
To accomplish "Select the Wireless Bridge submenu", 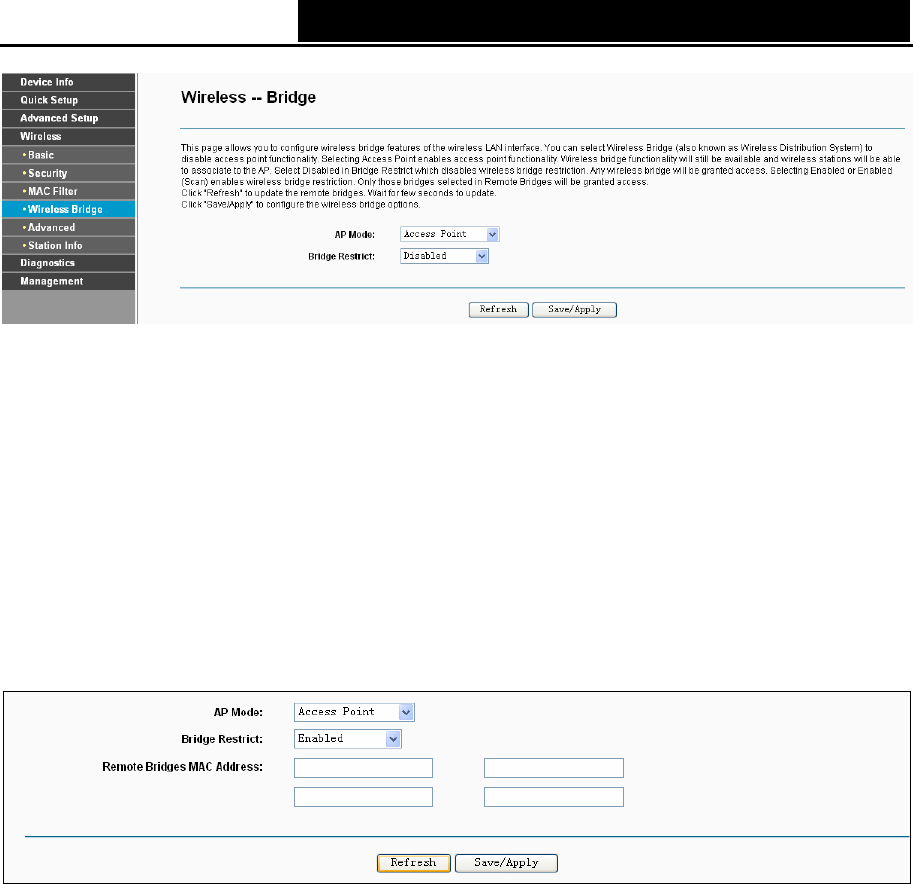I will (x=68, y=209).
